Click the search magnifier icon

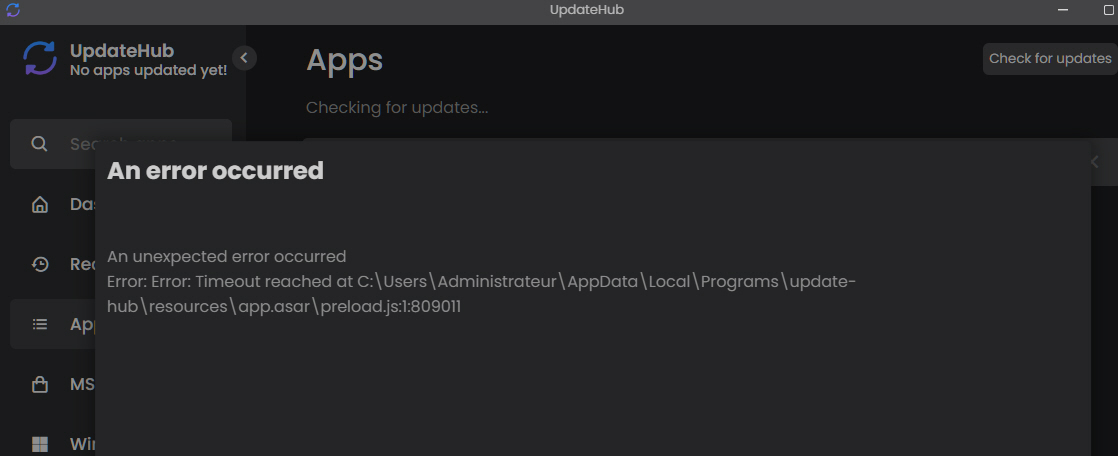(x=39, y=144)
